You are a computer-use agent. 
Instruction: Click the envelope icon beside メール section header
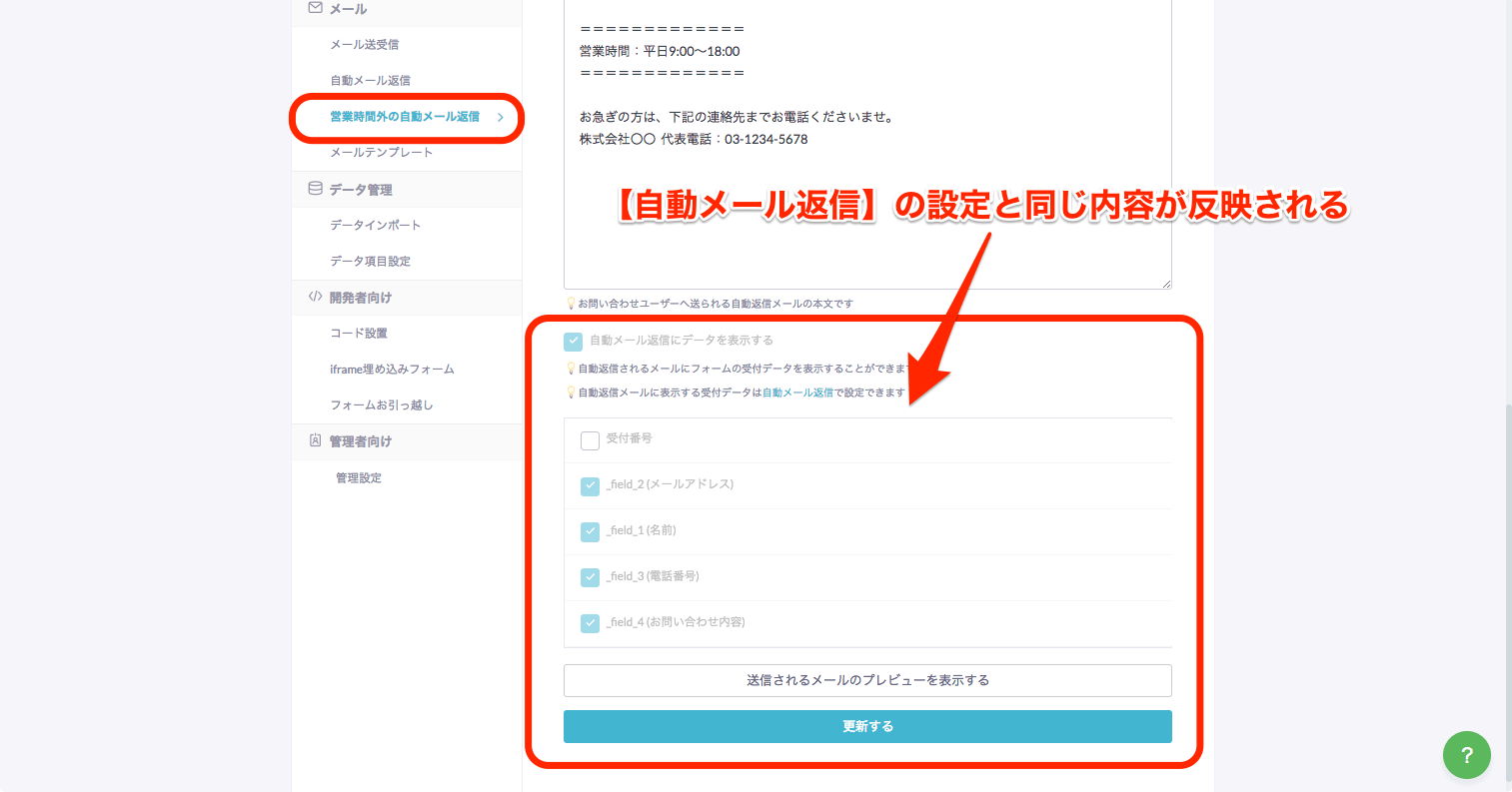coord(314,10)
